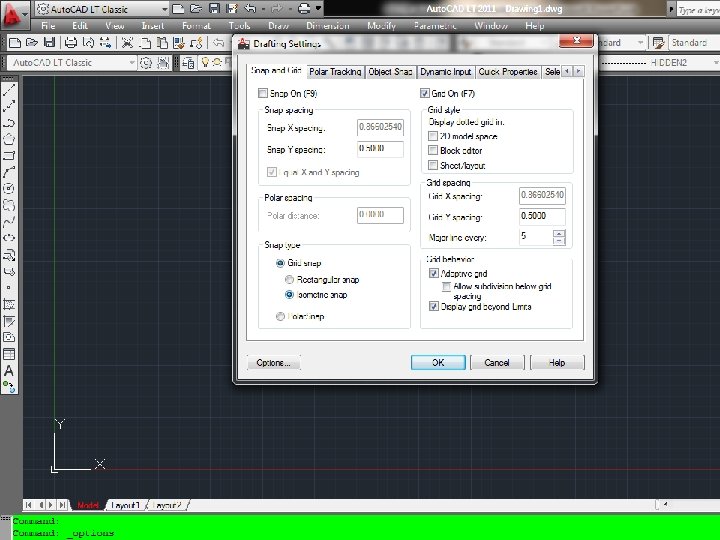Open the Format menu

[x=196, y=26]
